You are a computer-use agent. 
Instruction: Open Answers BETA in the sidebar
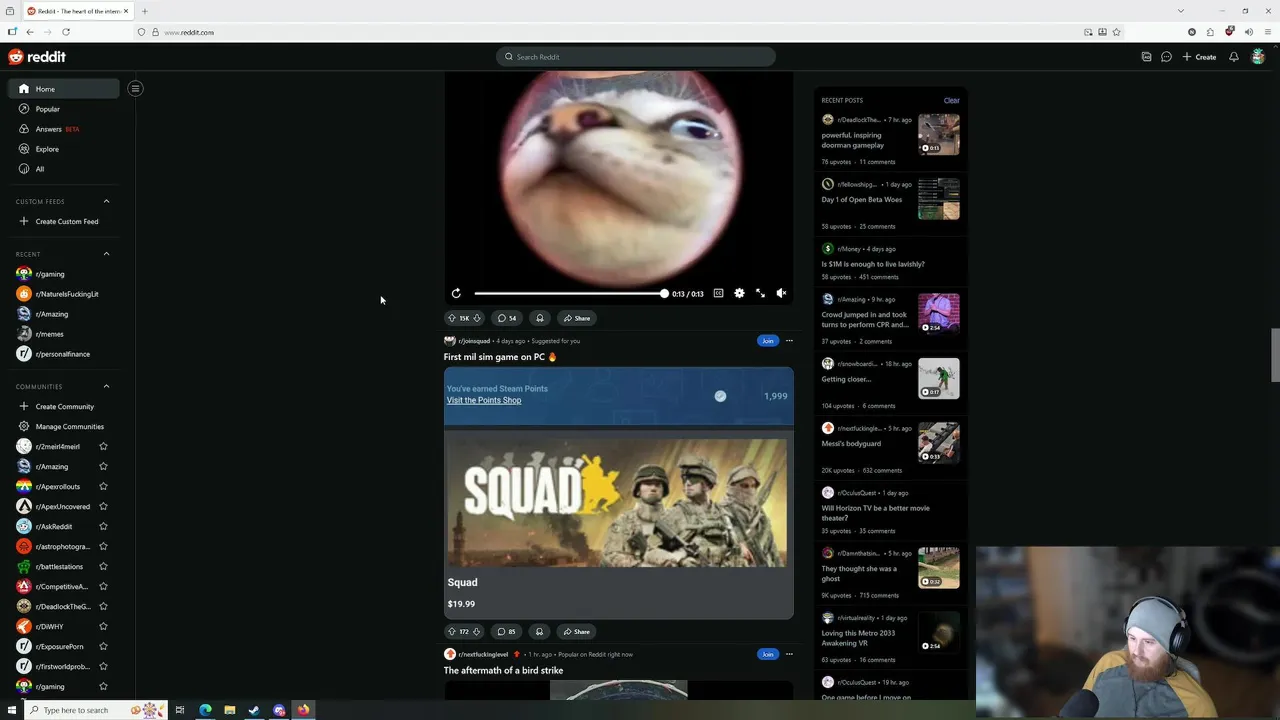[64, 129]
